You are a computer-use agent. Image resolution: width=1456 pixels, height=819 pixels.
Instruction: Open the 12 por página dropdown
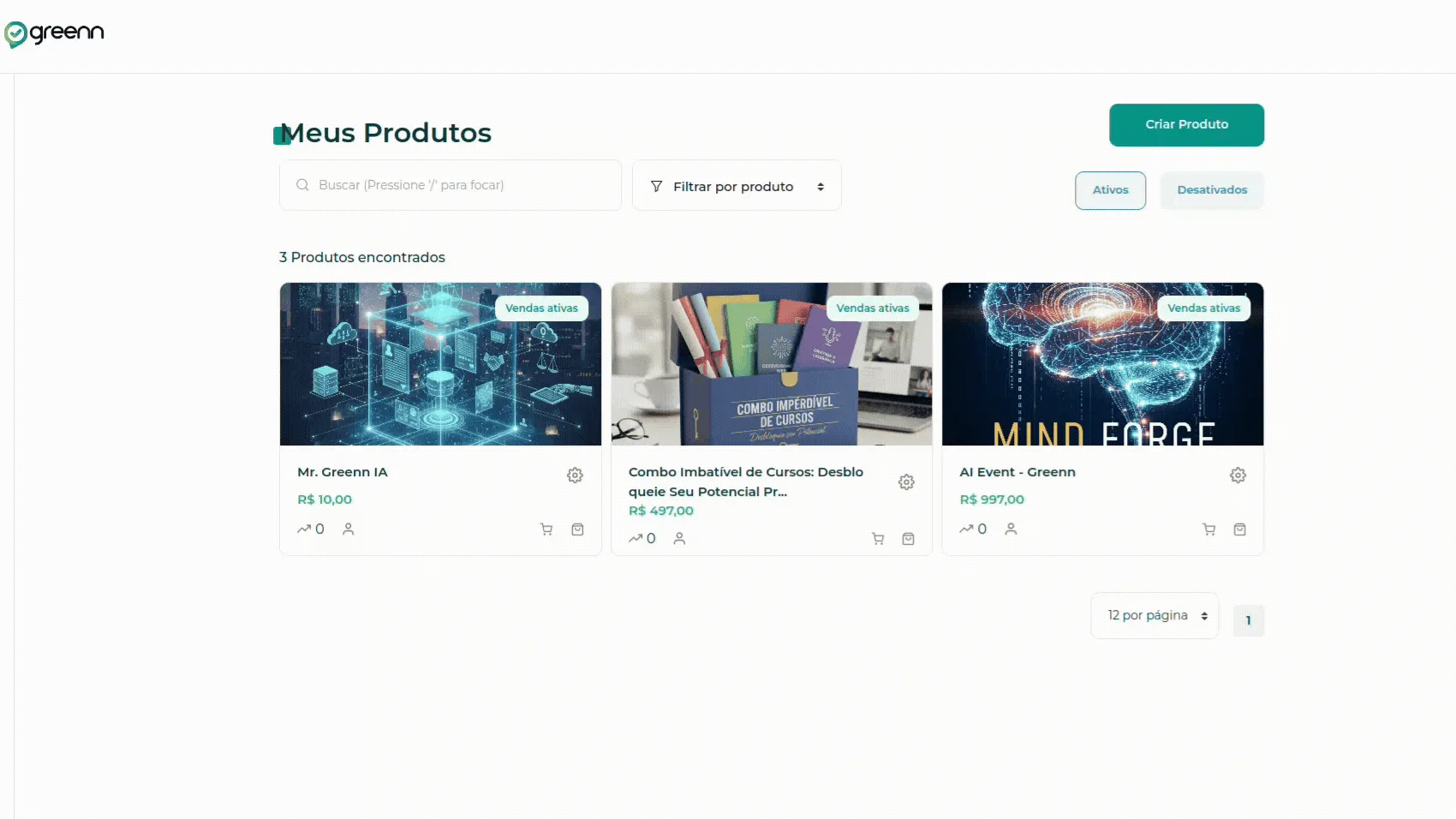1155,615
